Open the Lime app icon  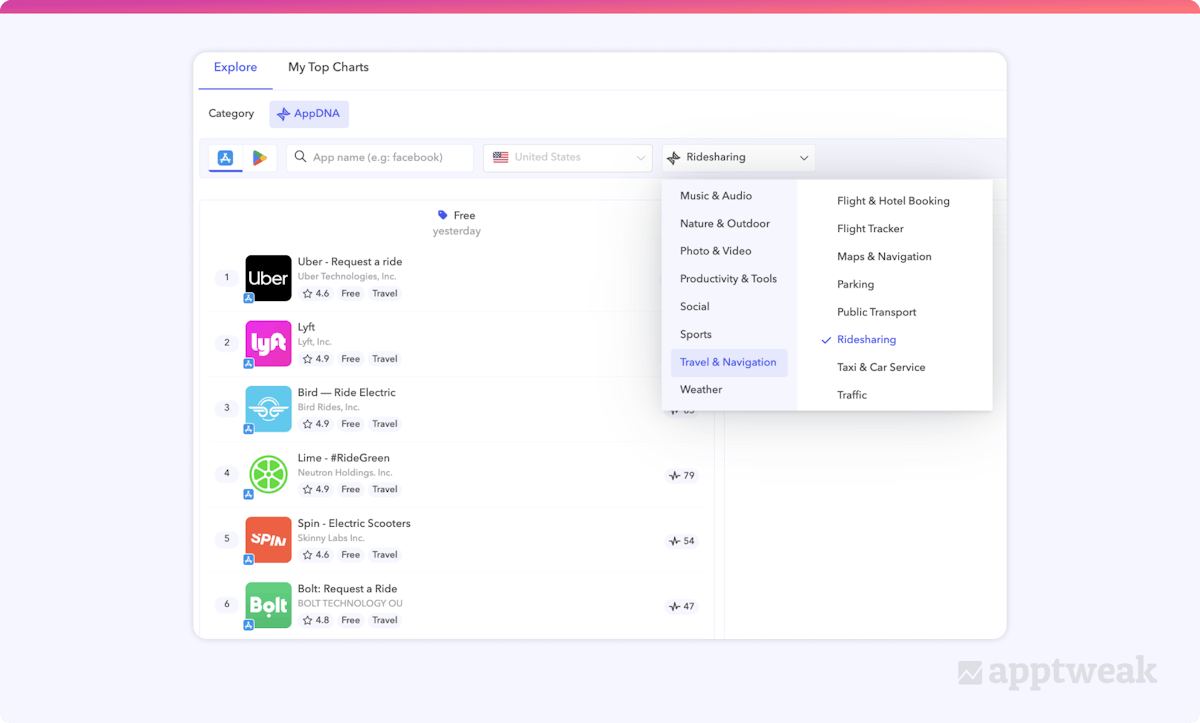click(x=268, y=474)
